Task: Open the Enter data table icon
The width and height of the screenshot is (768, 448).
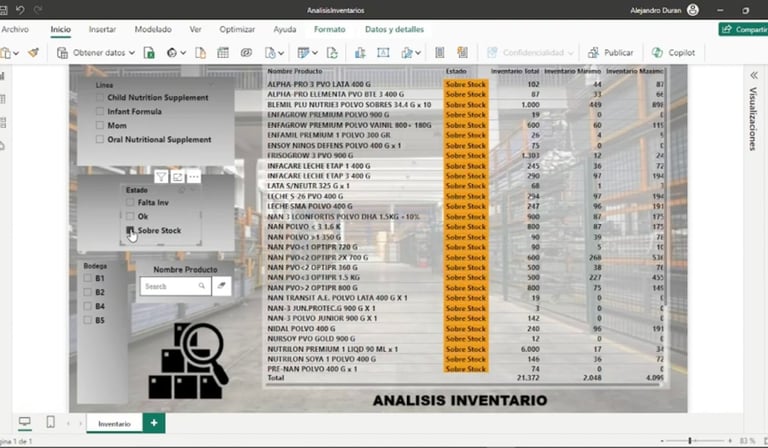Action: pyautogui.click(x=223, y=52)
